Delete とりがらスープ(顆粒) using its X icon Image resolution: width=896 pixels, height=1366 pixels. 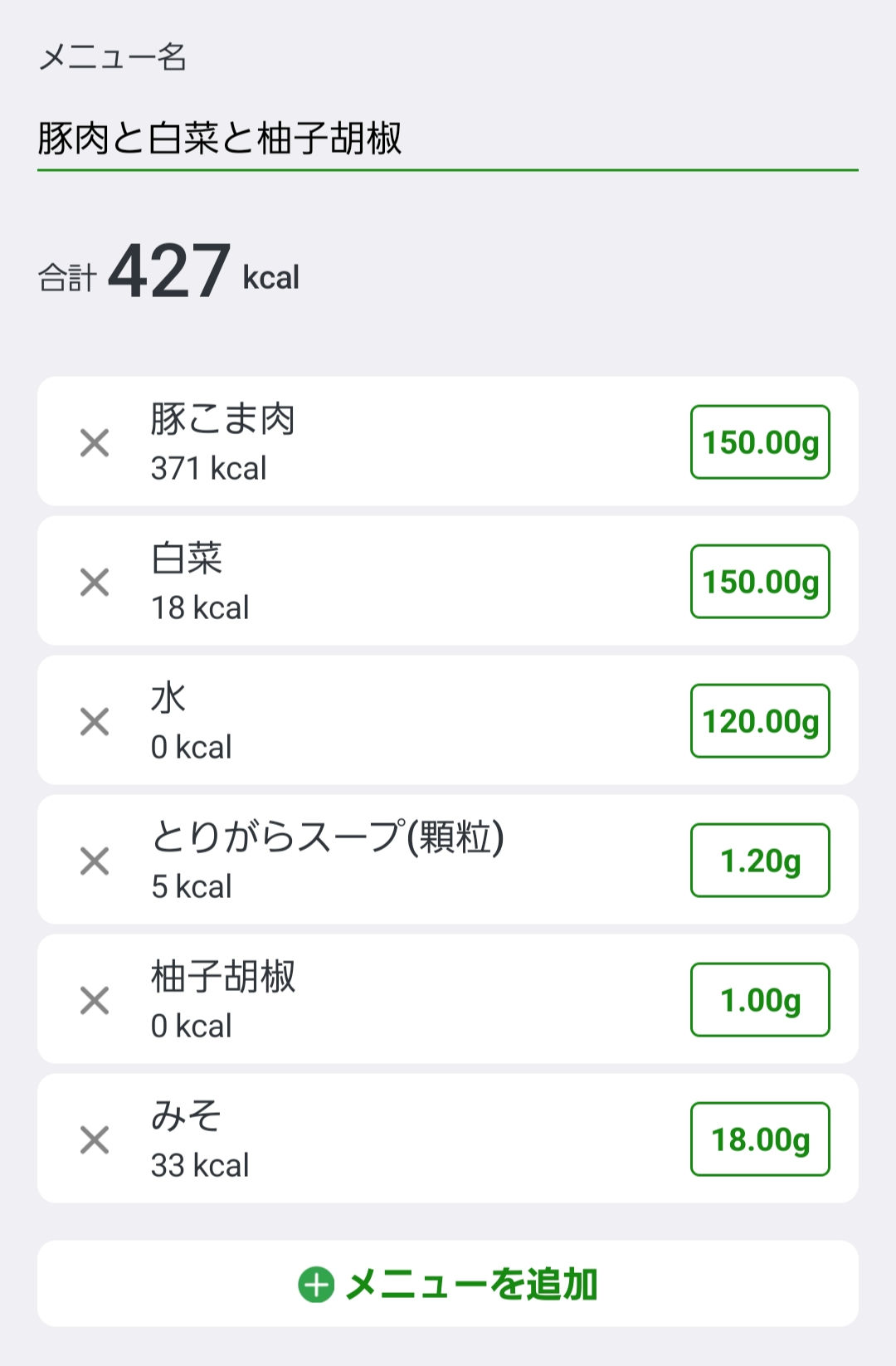click(x=95, y=861)
